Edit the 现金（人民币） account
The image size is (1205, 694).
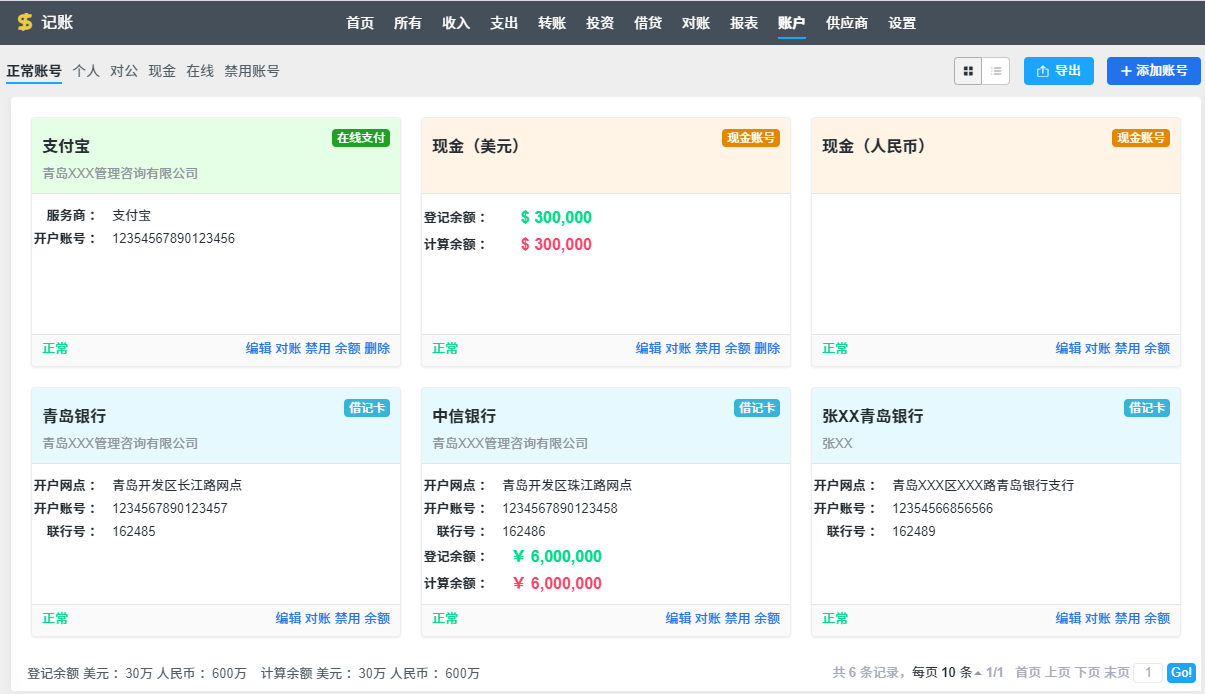(1069, 349)
